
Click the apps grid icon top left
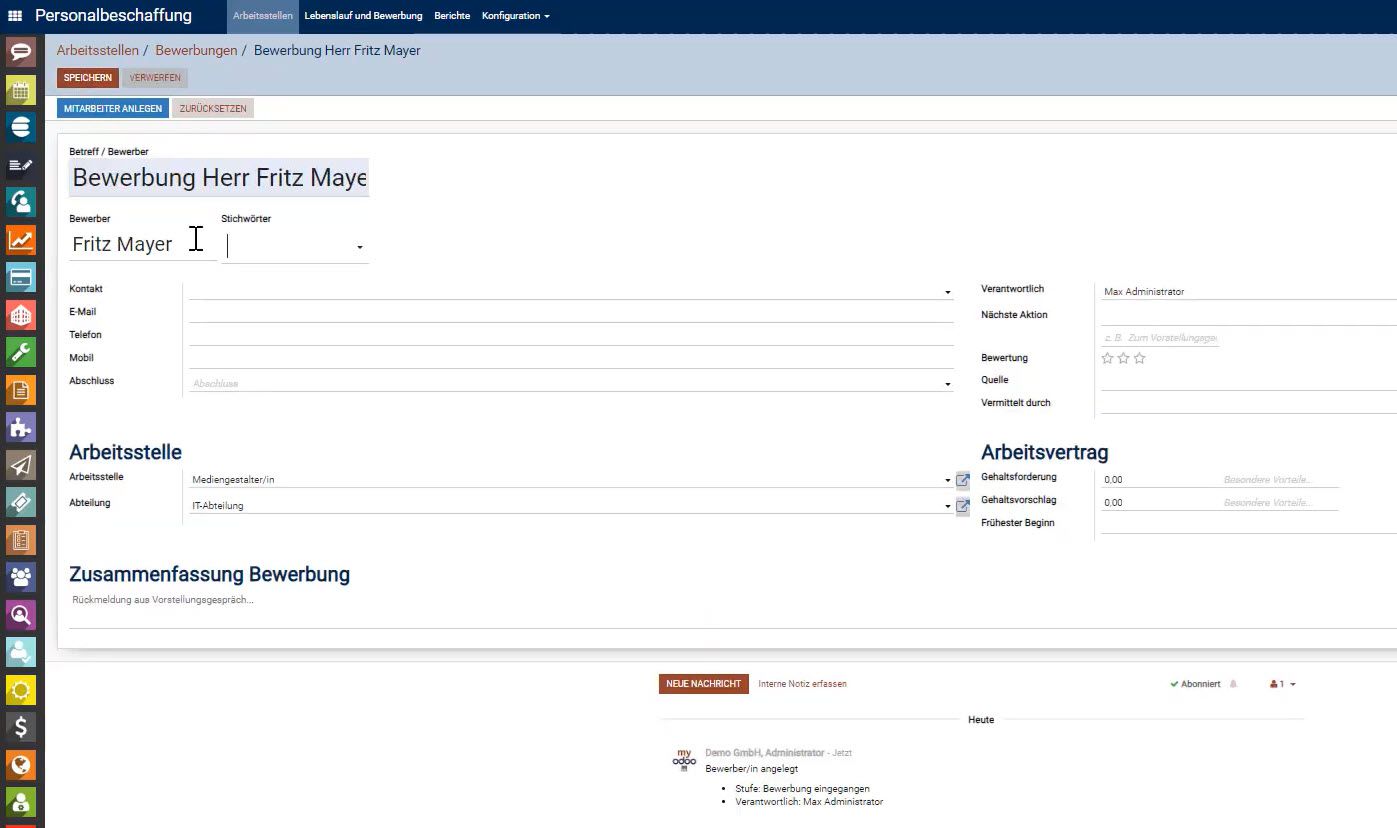click(x=14, y=15)
